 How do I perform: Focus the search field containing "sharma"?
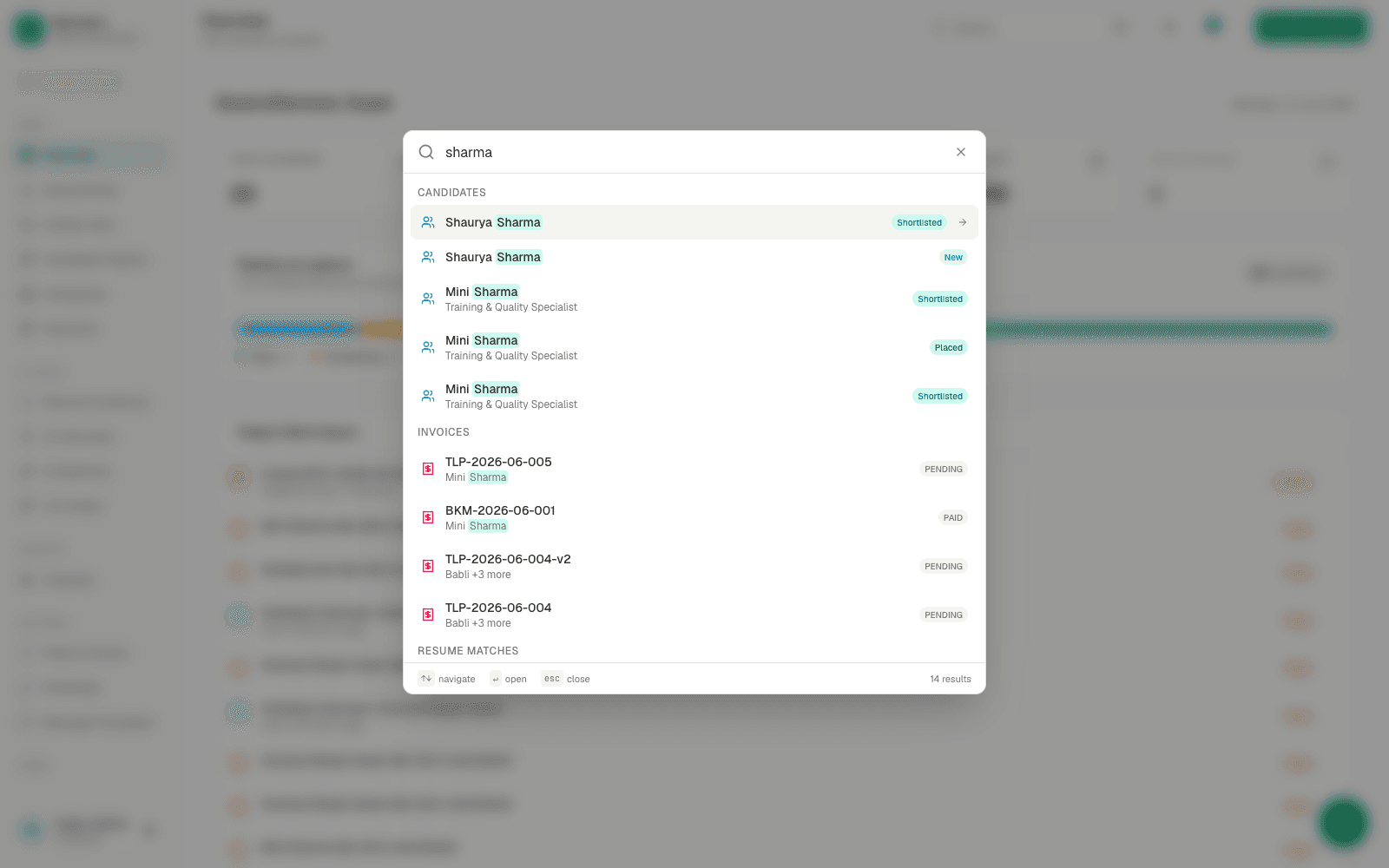694,152
